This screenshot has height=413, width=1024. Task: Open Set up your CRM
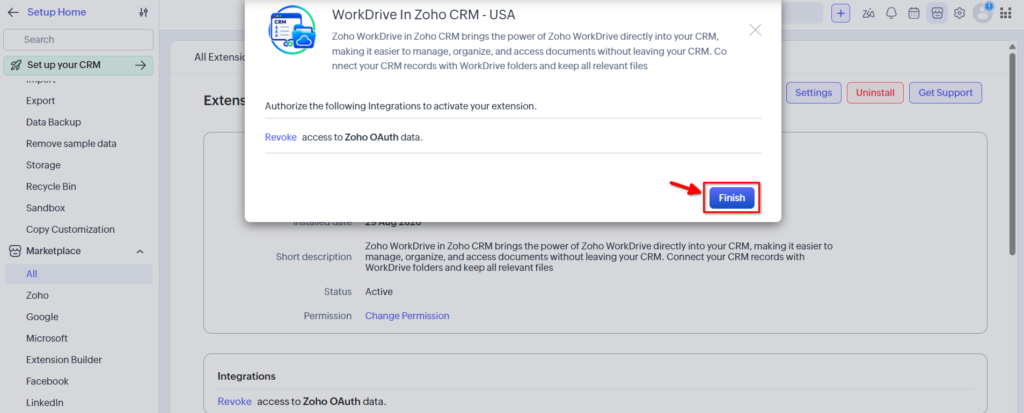(78, 65)
